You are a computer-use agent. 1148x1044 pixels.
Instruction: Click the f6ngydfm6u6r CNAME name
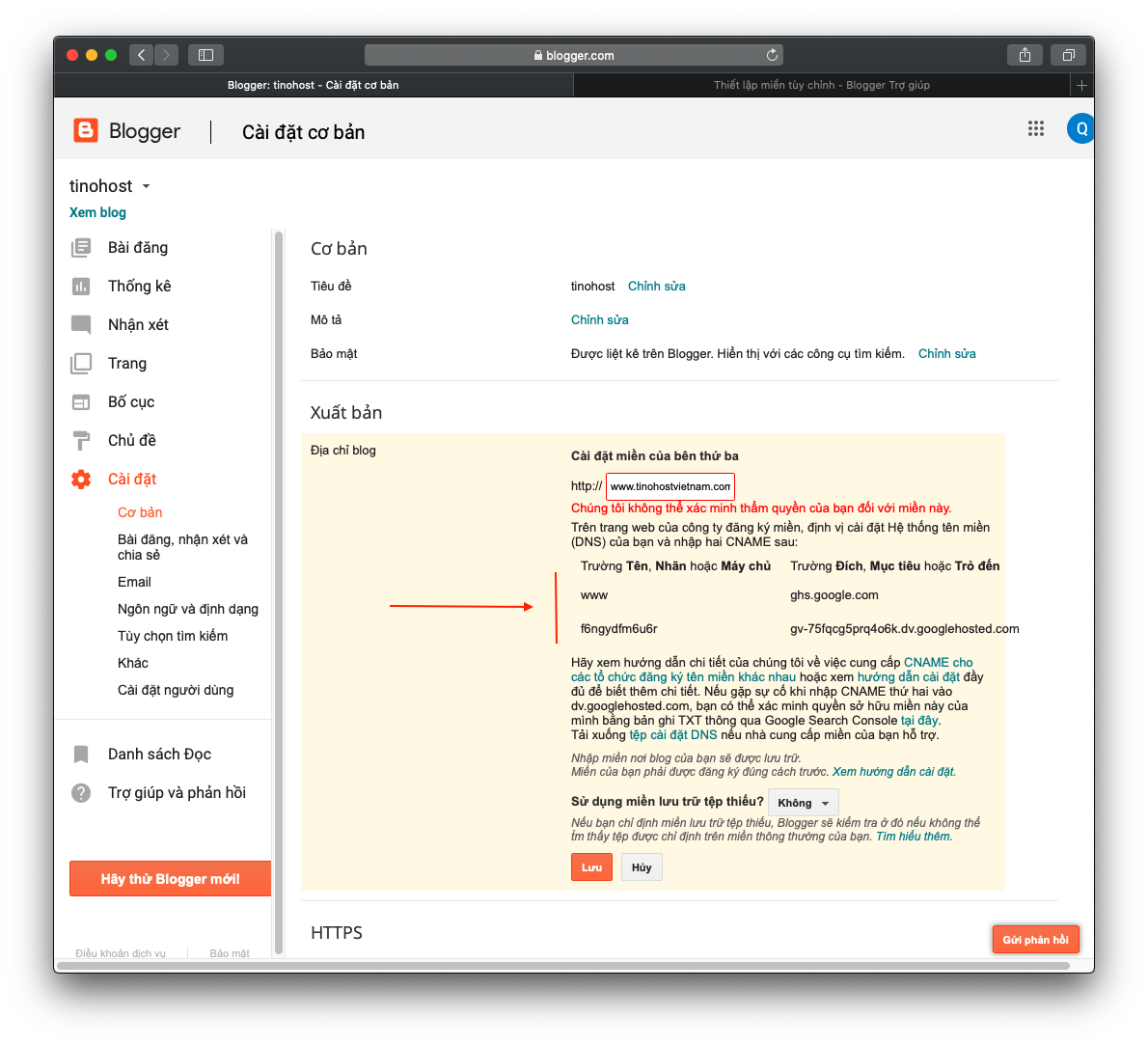[x=618, y=629]
